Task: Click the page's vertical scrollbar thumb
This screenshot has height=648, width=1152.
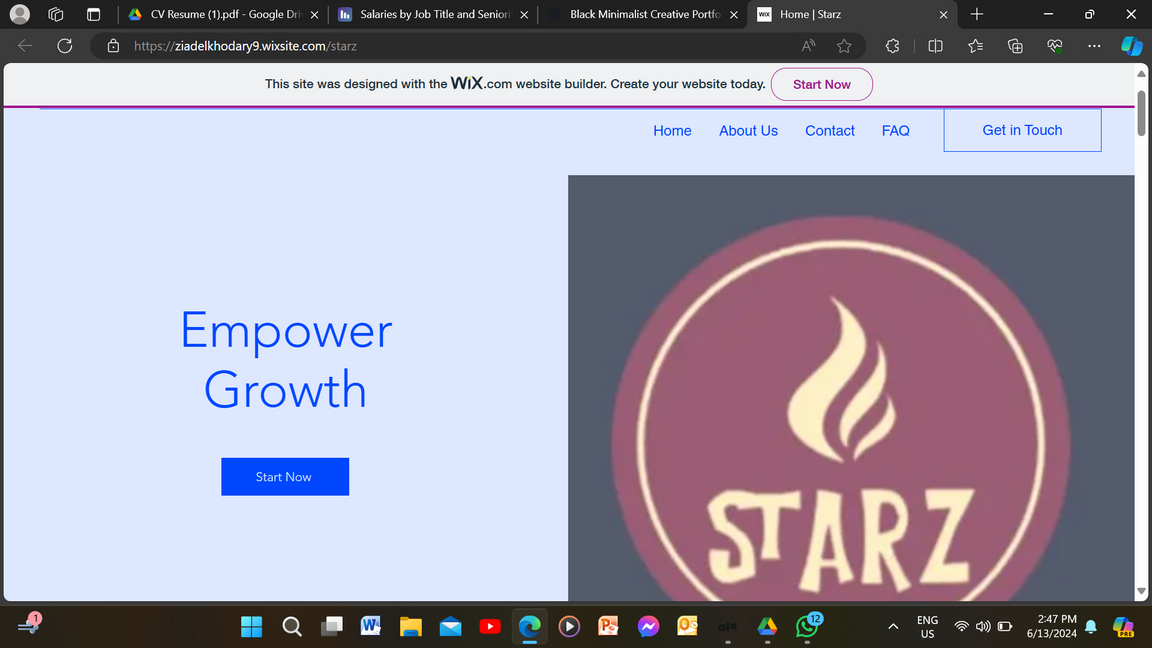Action: tap(1142, 114)
